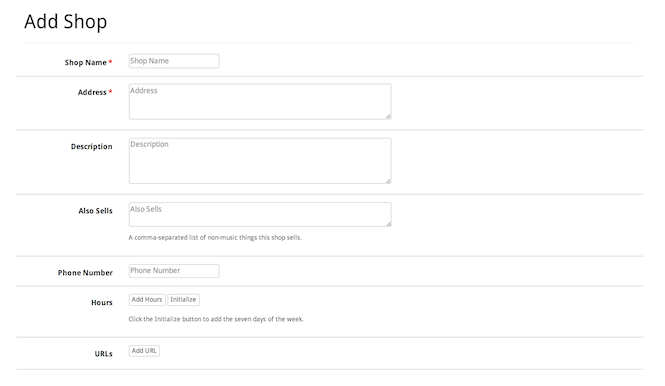Screen dimensions: 665x386
Task: Click the Phone Number input field
Action: coord(174,271)
